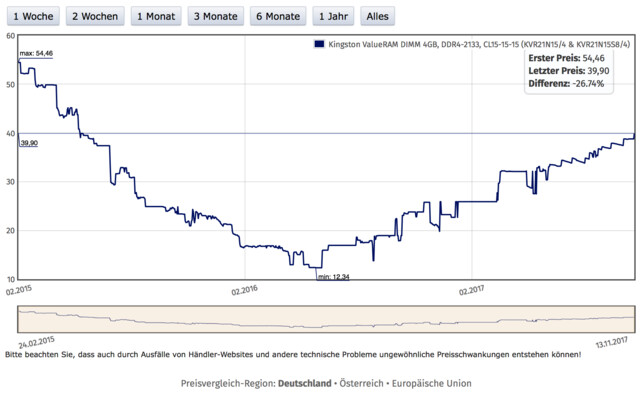Click the 24.02.2015 overview start date
640x393 pixels.
(36, 342)
